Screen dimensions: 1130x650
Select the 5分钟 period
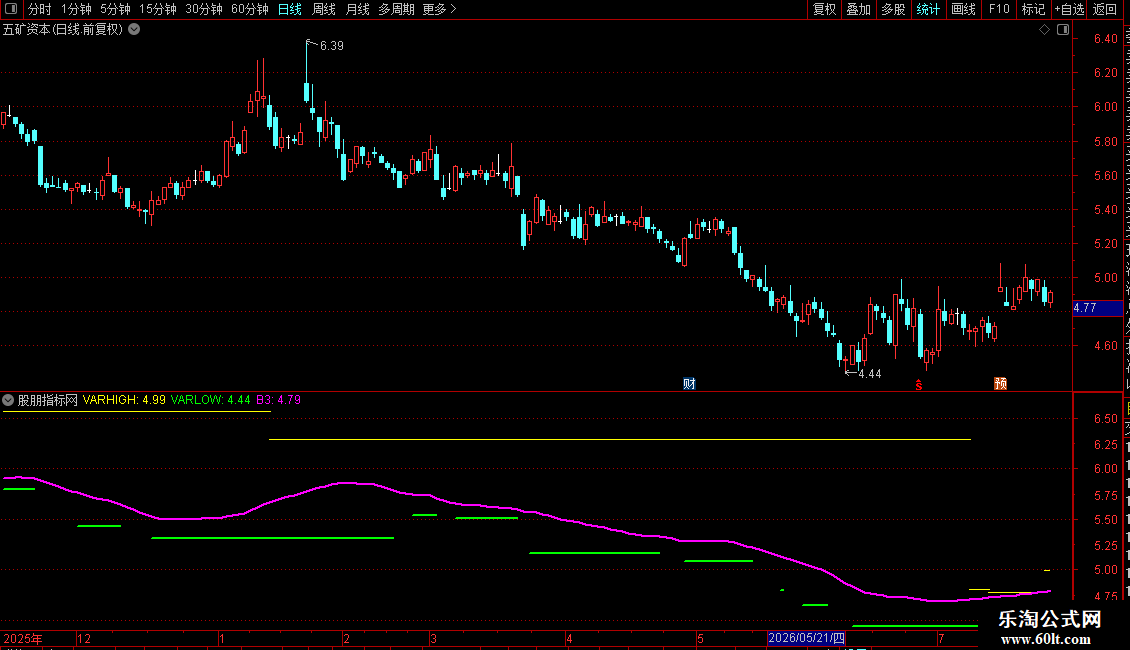point(115,9)
